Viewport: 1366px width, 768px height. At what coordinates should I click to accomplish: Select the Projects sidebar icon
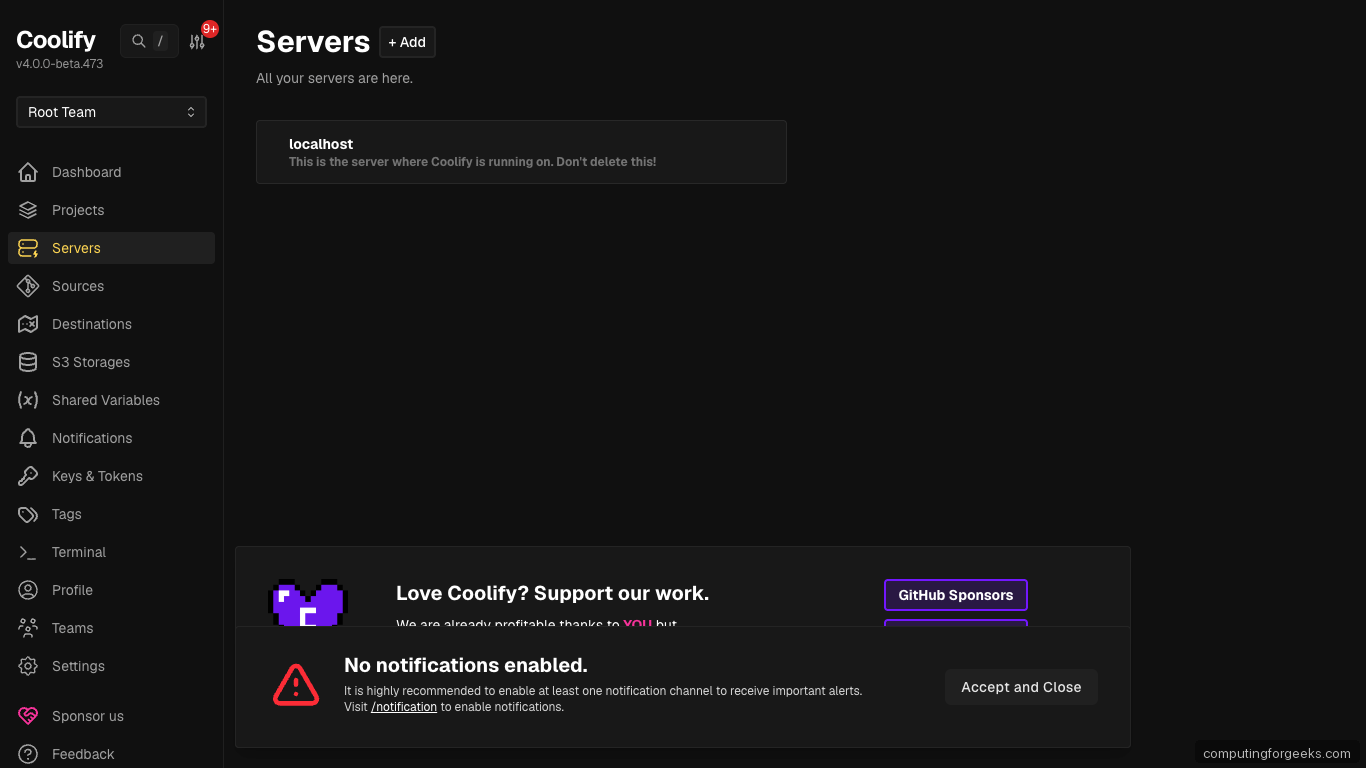tap(29, 210)
